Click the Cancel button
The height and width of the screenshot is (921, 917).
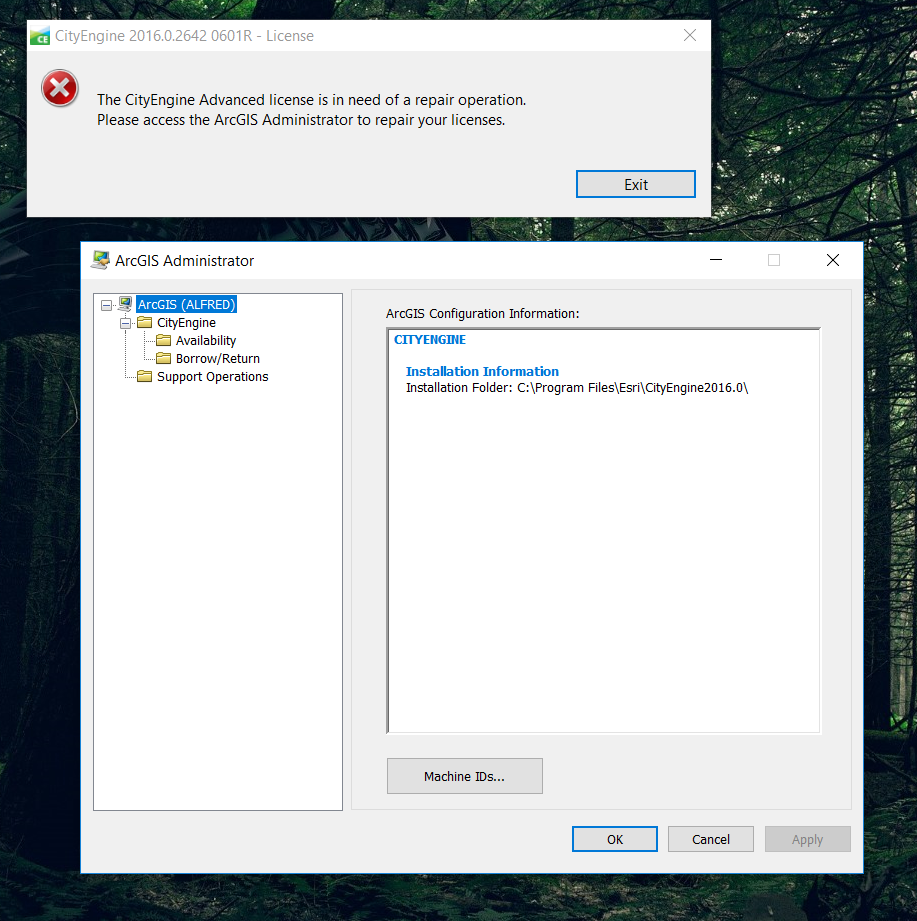(x=710, y=838)
